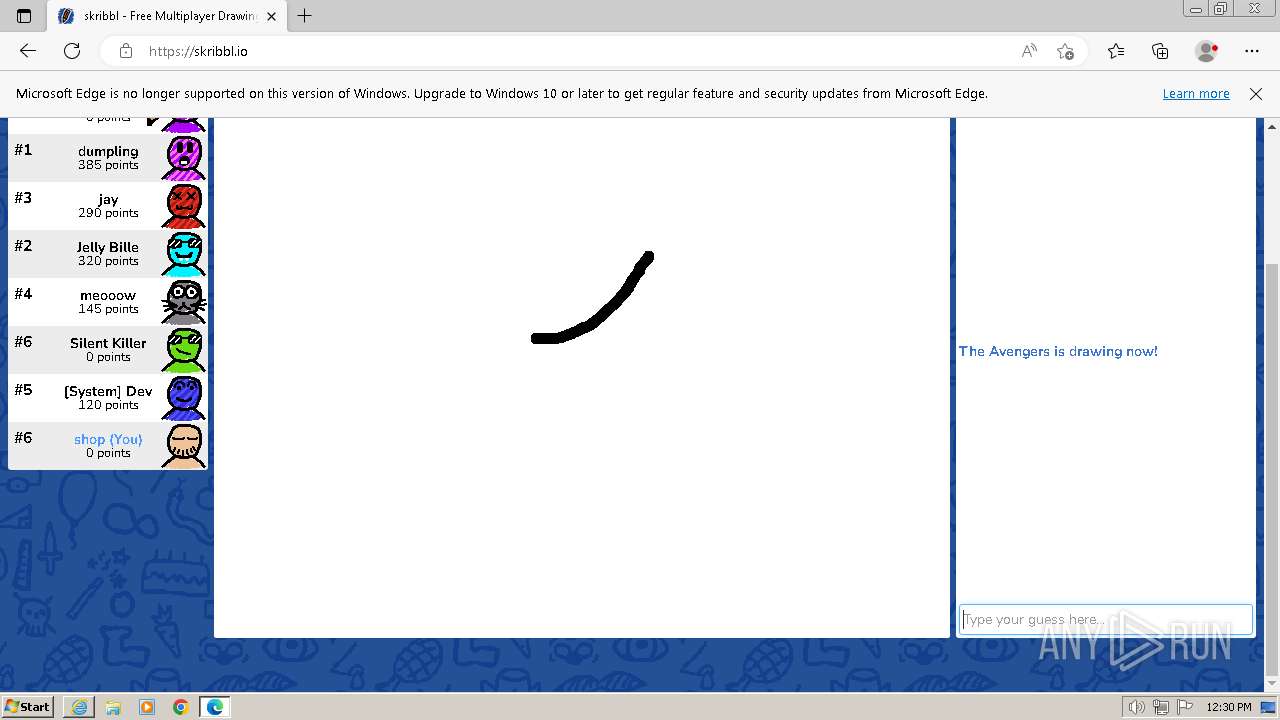Click 'The Avengers is drawing now!' message
Viewport: 1280px width, 720px height.
(x=1058, y=351)
